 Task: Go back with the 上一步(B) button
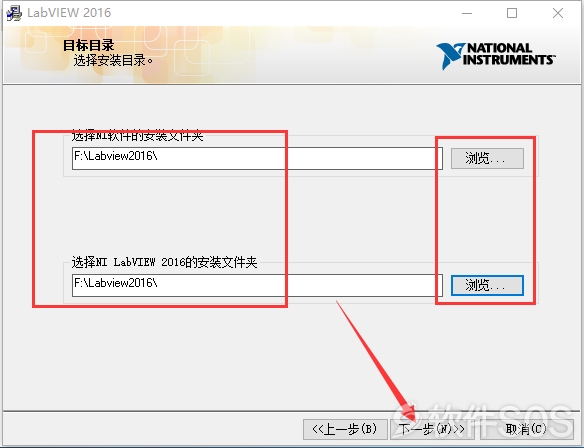click(x=345, y=429)
